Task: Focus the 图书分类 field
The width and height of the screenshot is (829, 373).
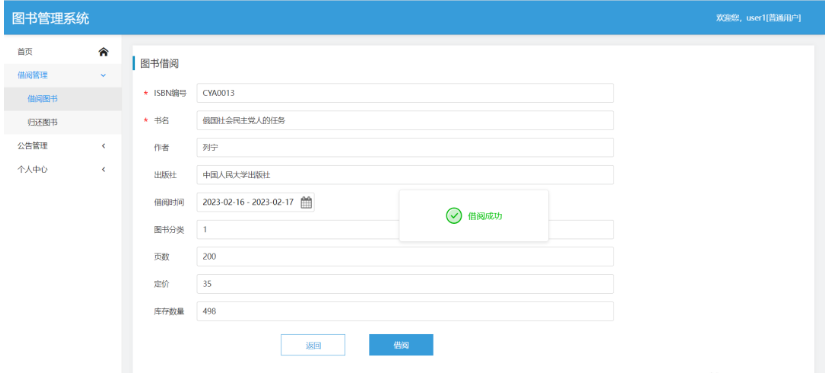Action: click(405, 229)
